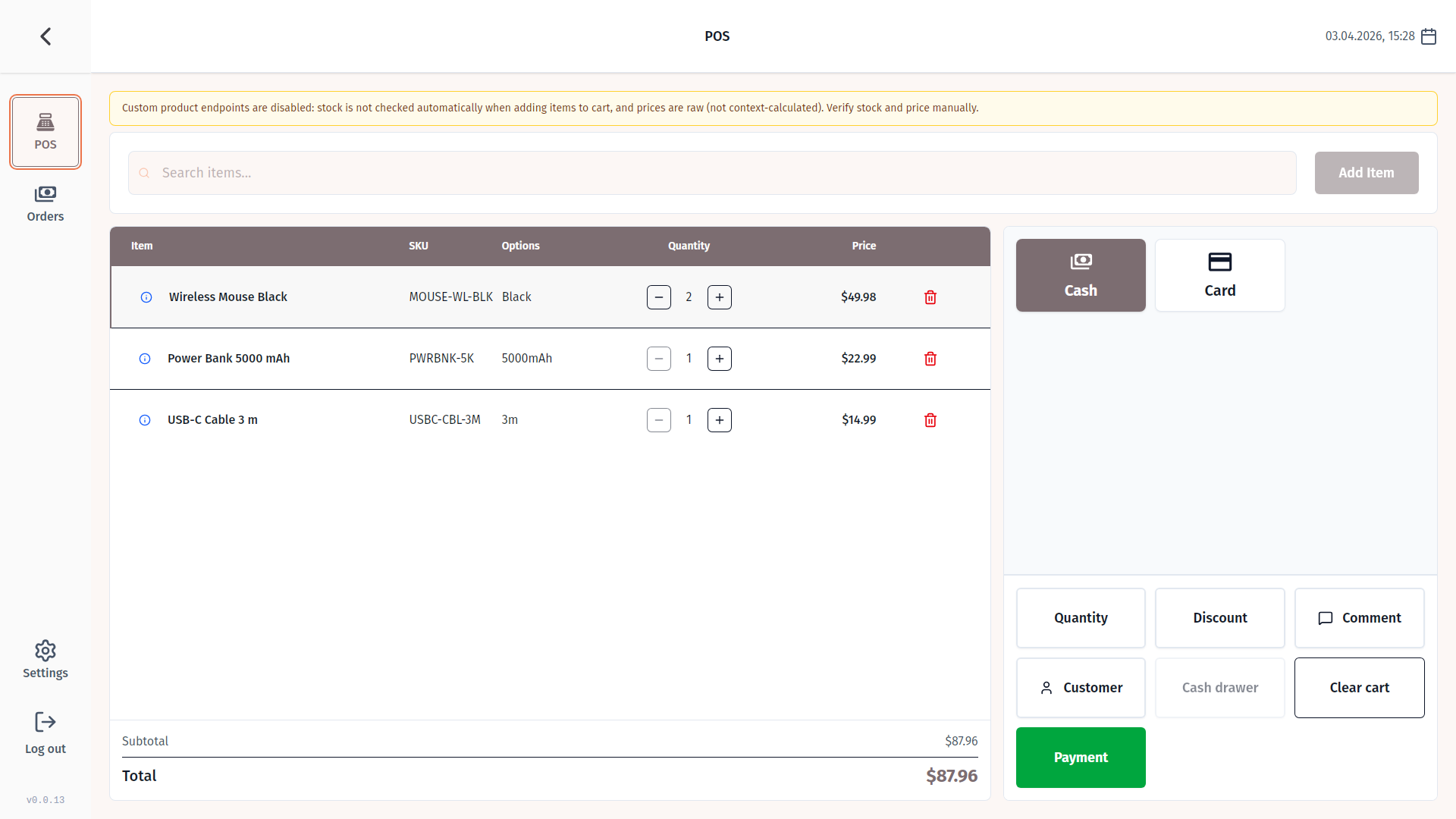
Task: Click the 5000mAh option value
Action: [526, 359]
